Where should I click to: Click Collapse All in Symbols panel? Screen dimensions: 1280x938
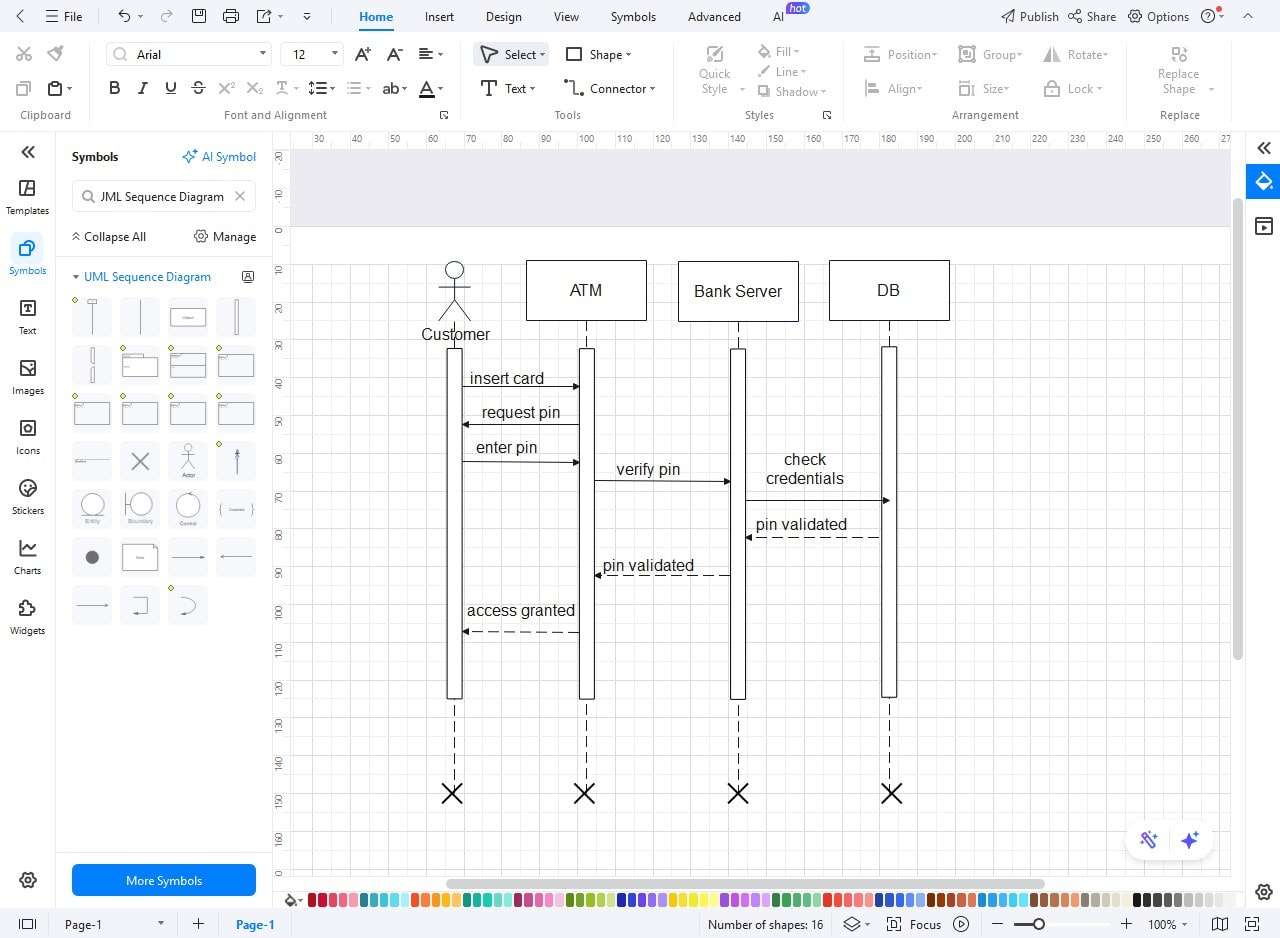(108, 236)
